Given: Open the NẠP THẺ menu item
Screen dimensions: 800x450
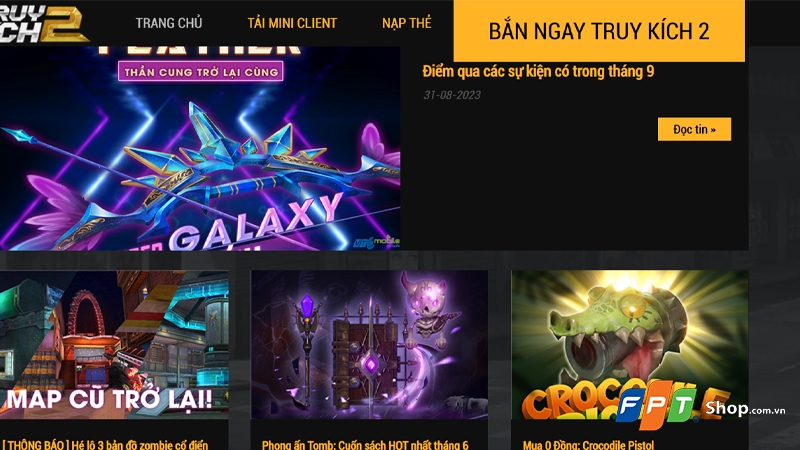Looking at the screenshot, I should (407, 23).
